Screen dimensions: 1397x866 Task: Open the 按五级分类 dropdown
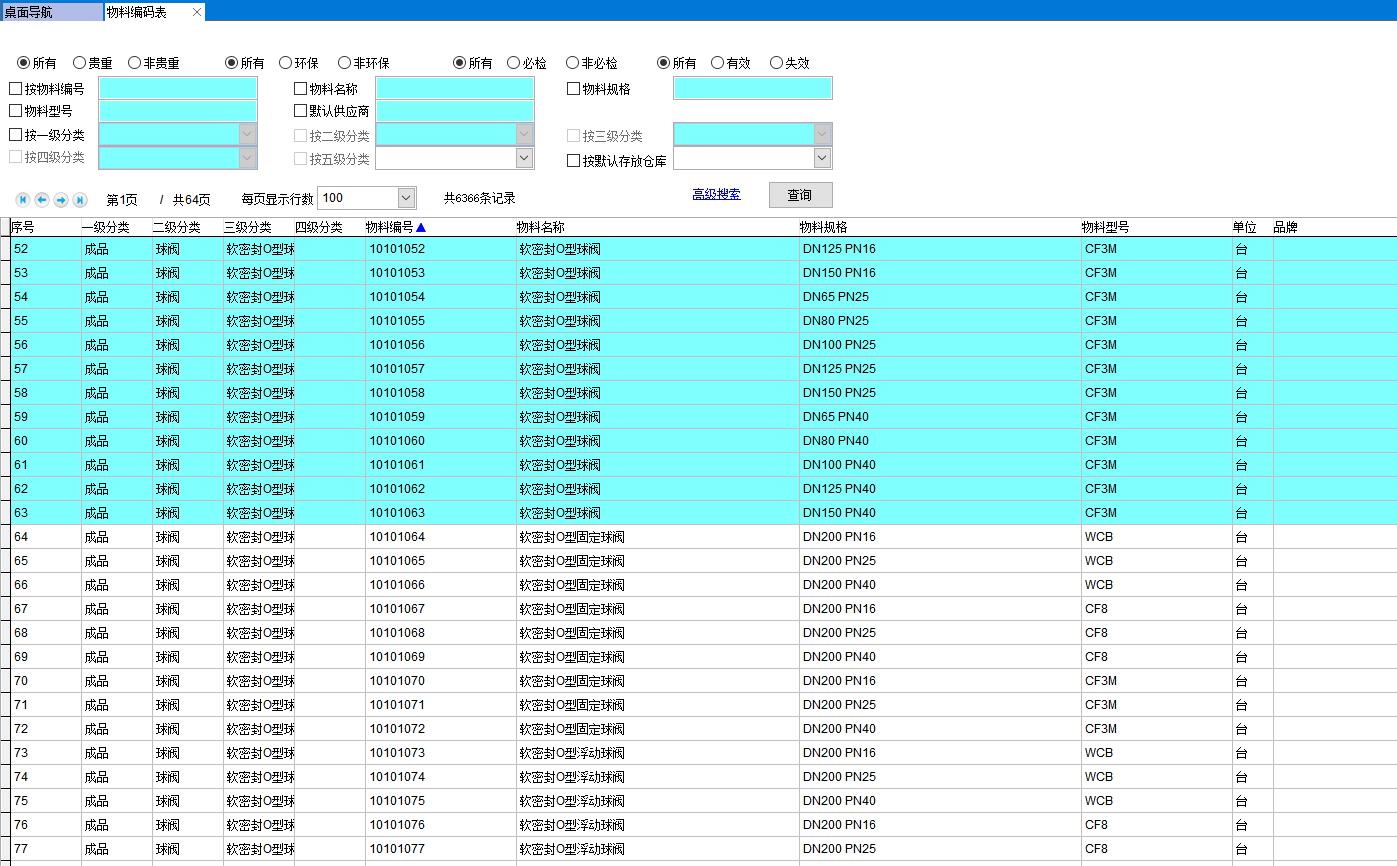pyautogui.click(x=524, y=158)
